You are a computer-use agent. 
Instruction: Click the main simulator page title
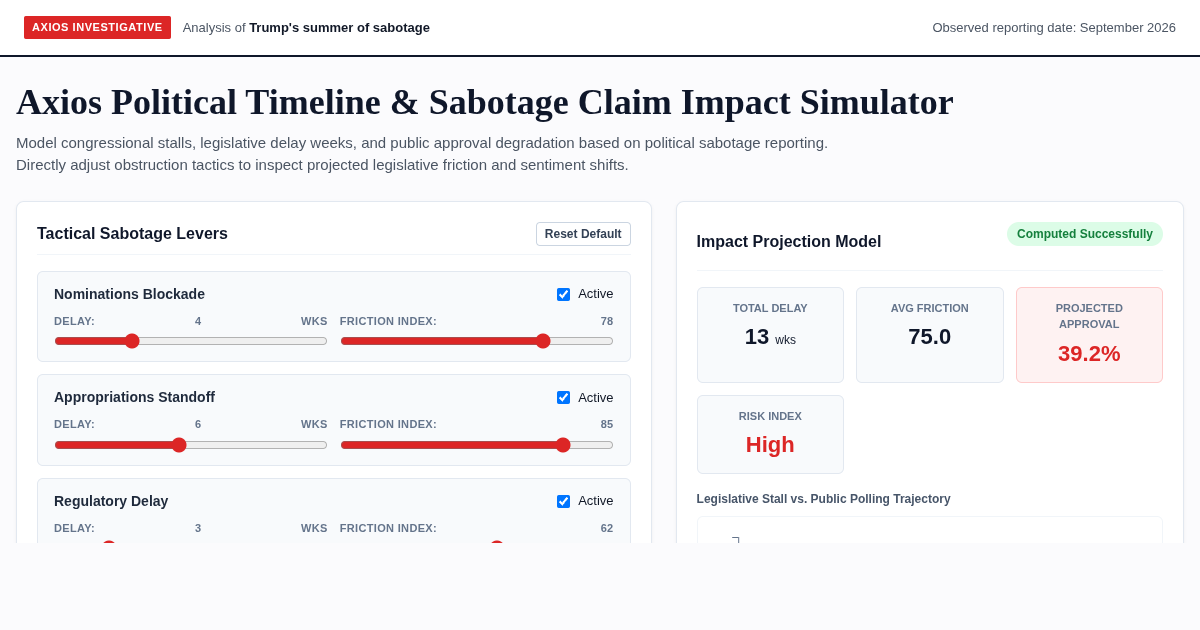pyautogui.click(x=485, y=102)
